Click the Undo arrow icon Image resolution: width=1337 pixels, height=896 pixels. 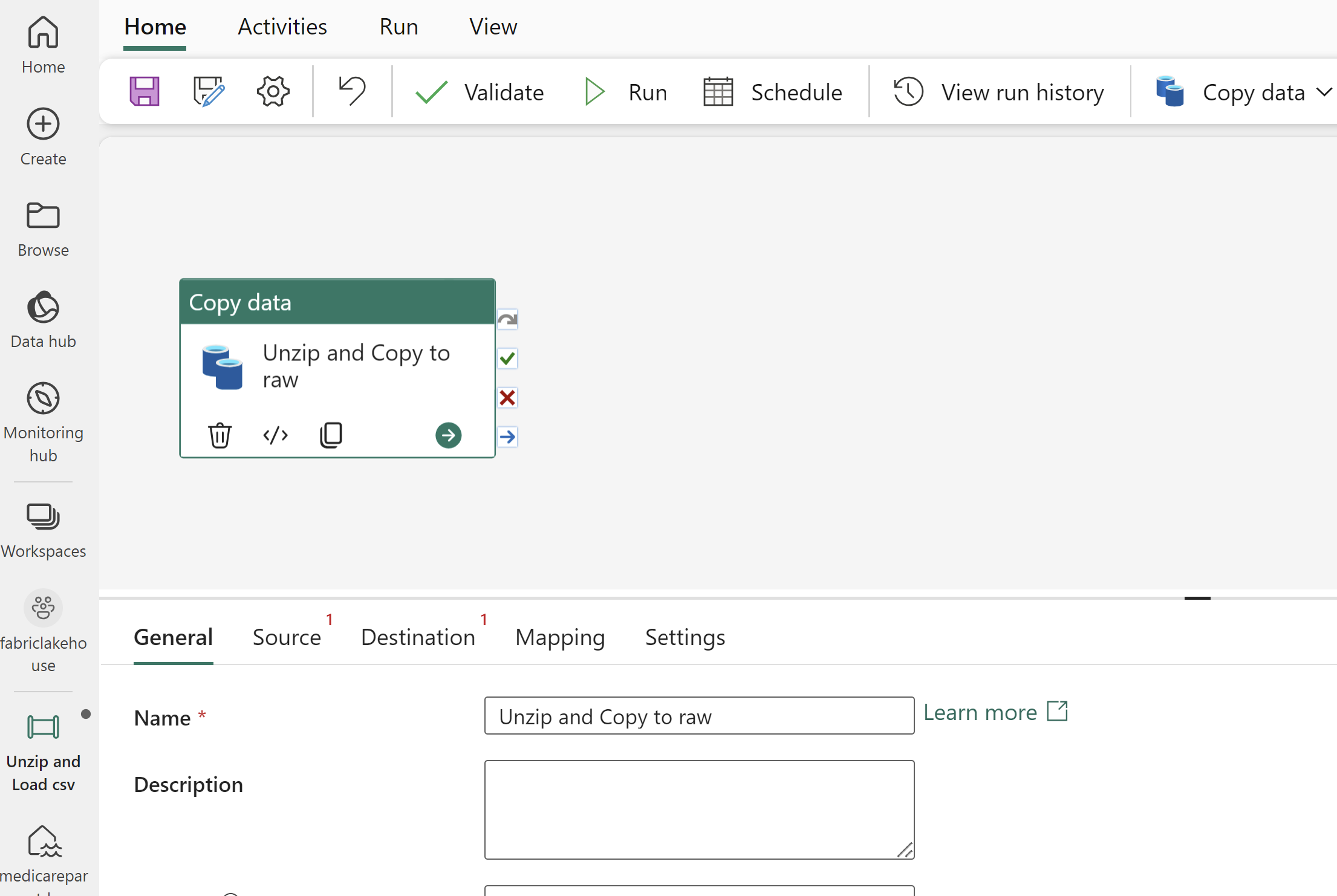click(352, 91)
